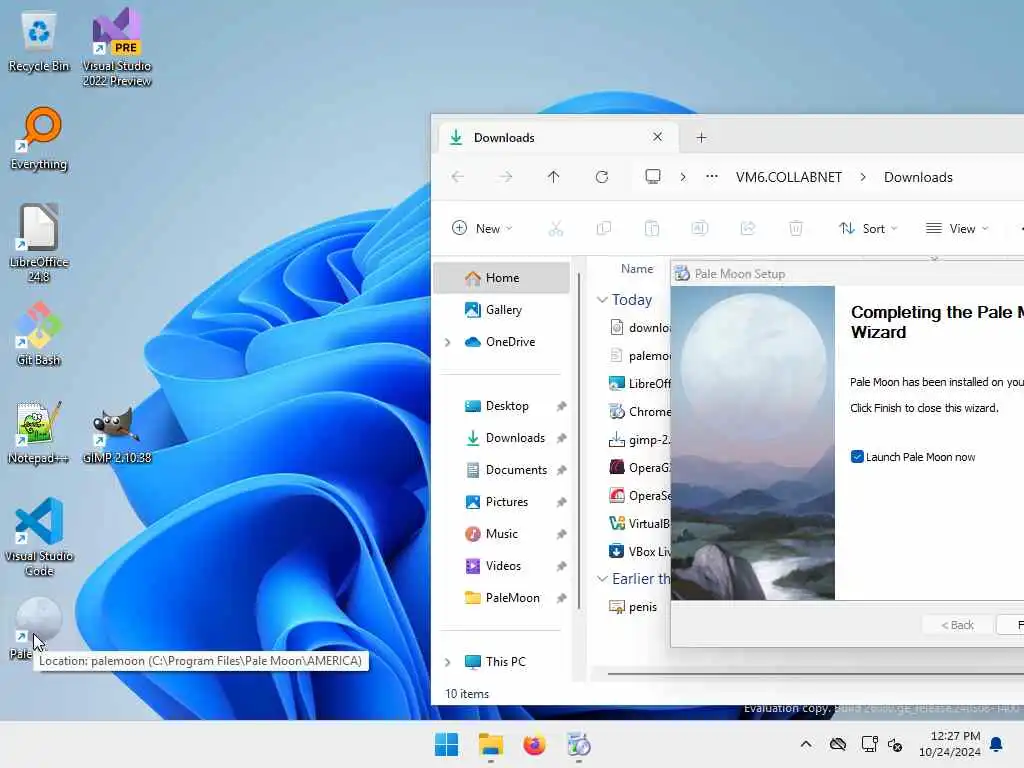This screenshot has height=768, width=1024.
Task: Refresh the Downloads folder view
Action: coord(601,177)
